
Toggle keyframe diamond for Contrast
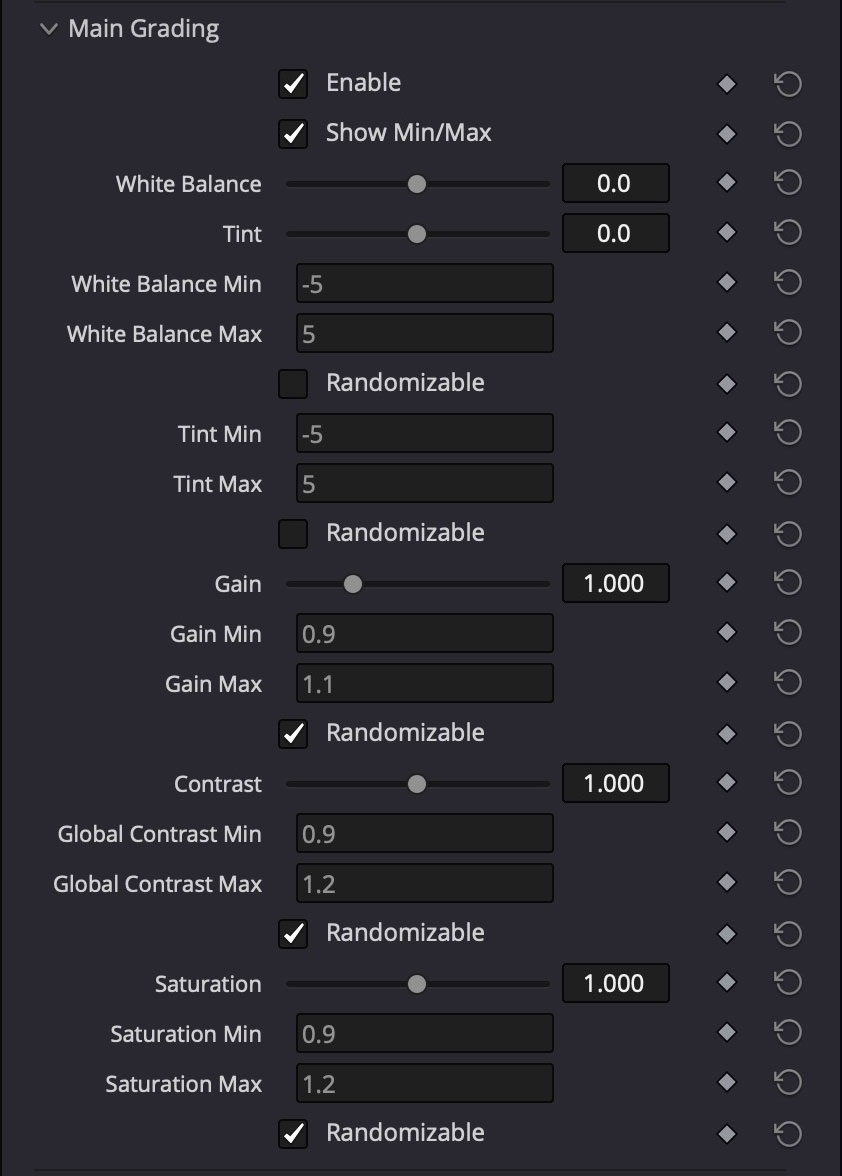(727, 783)
